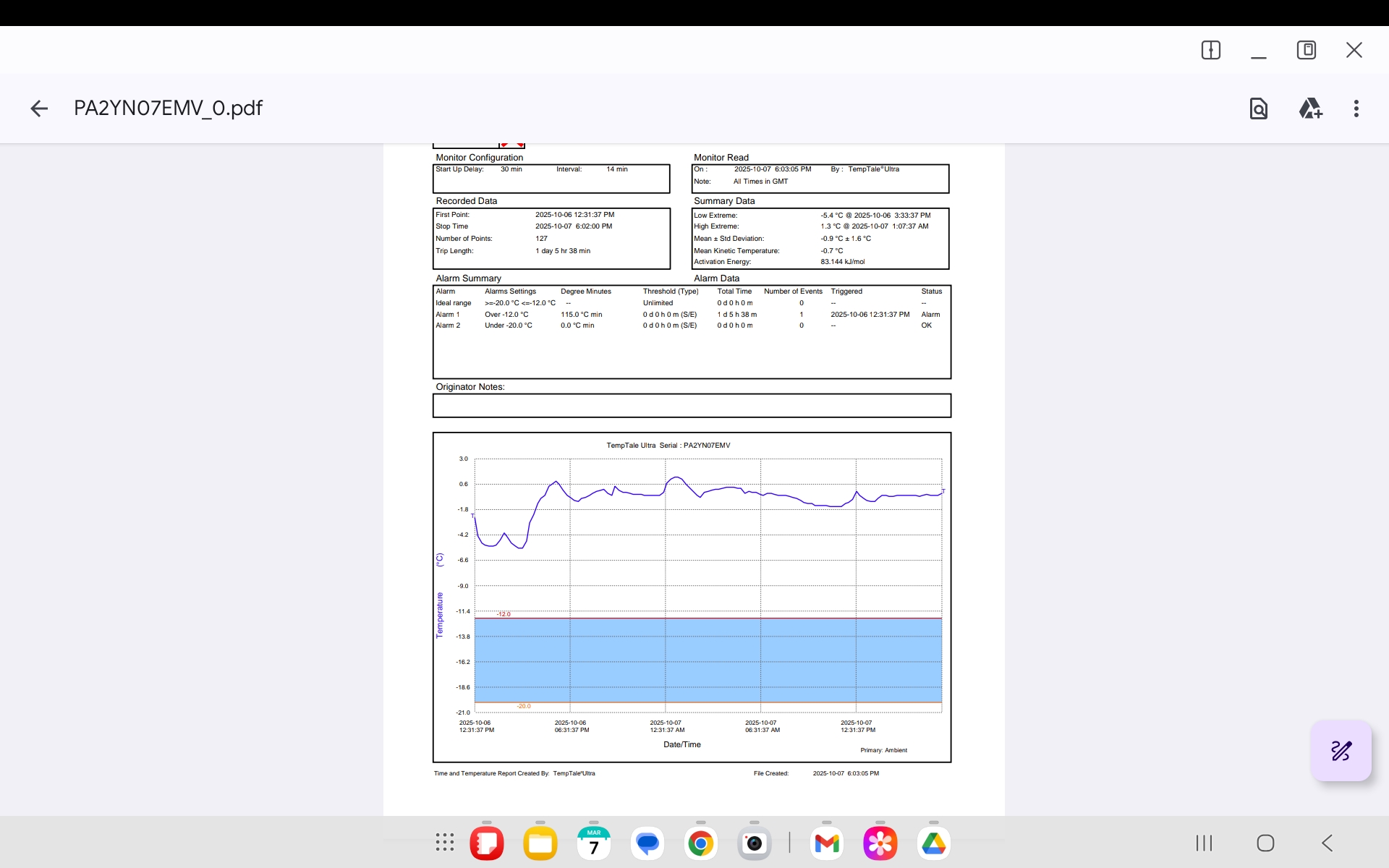Image resolution: width=1389 pixels, height=868 pixels.
Task: Open the yellow My Files app
Action: coord(540,843)
